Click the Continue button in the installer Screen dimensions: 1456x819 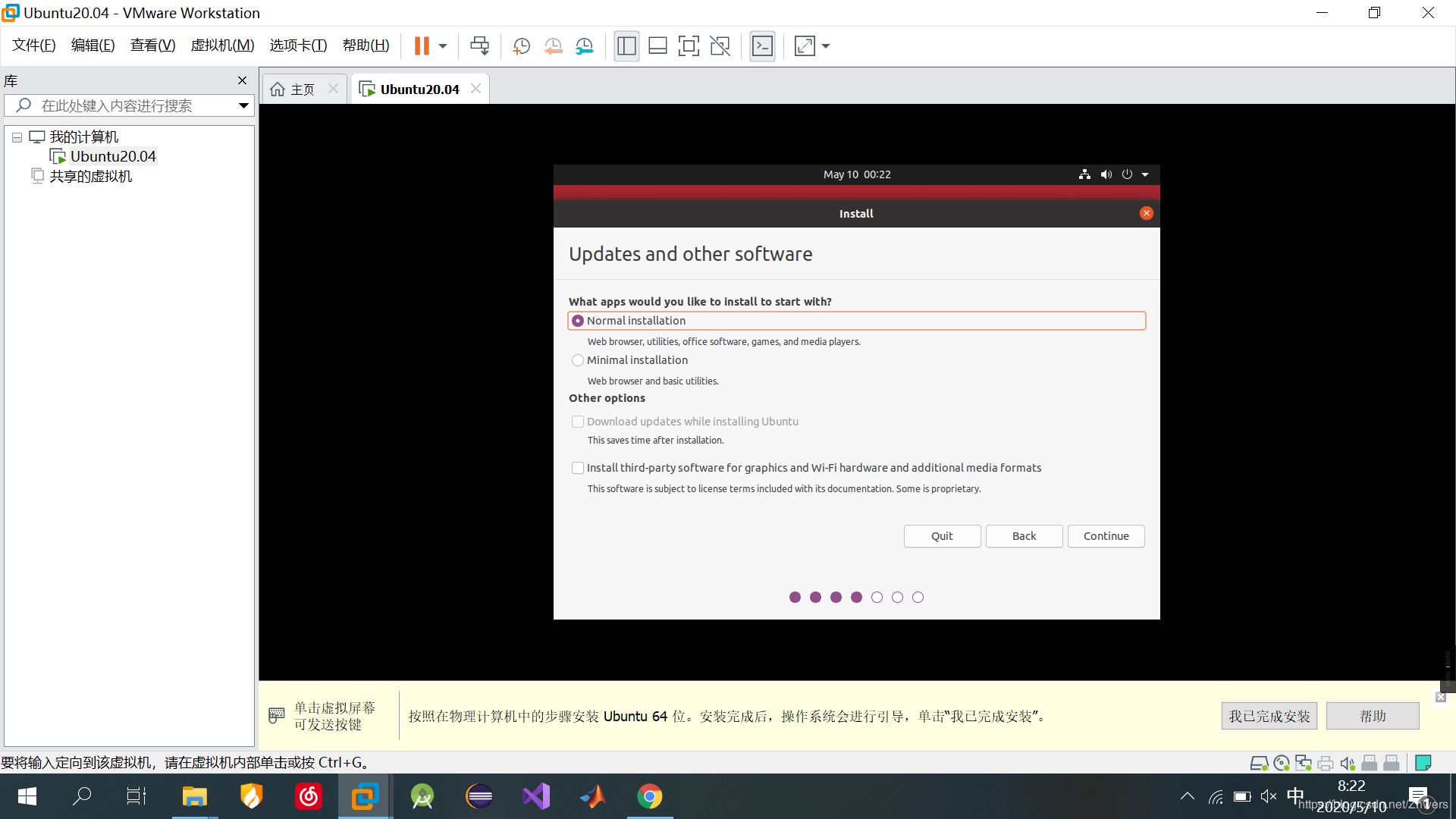(1106, 536)
